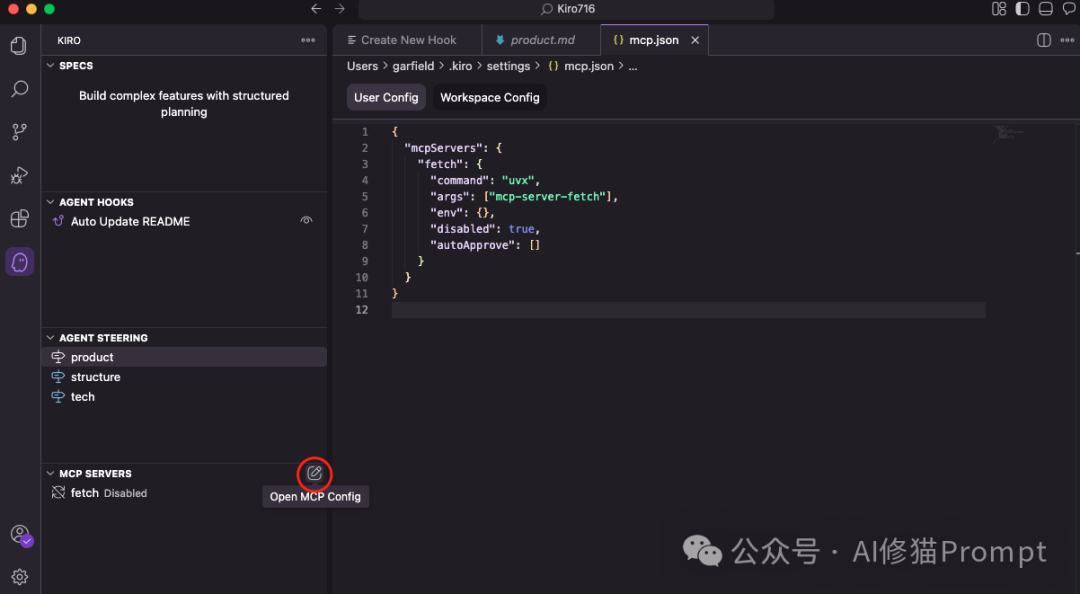The image size is (1080, 594).
Task: Click line number 7 in gutter
Action: coord(364,229)
